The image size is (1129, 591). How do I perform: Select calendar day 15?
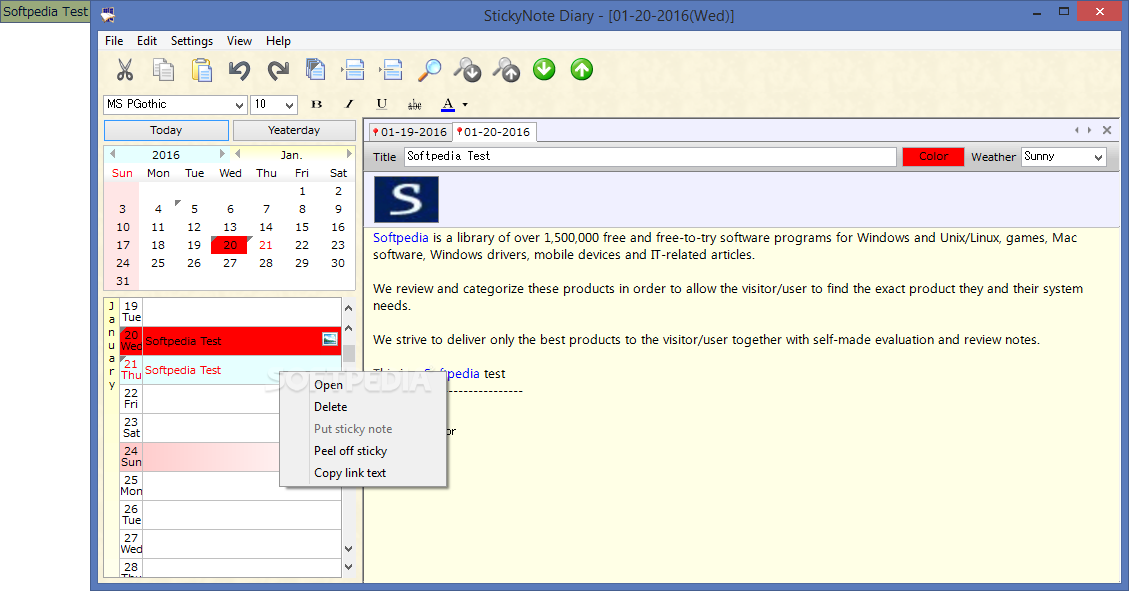302,227
